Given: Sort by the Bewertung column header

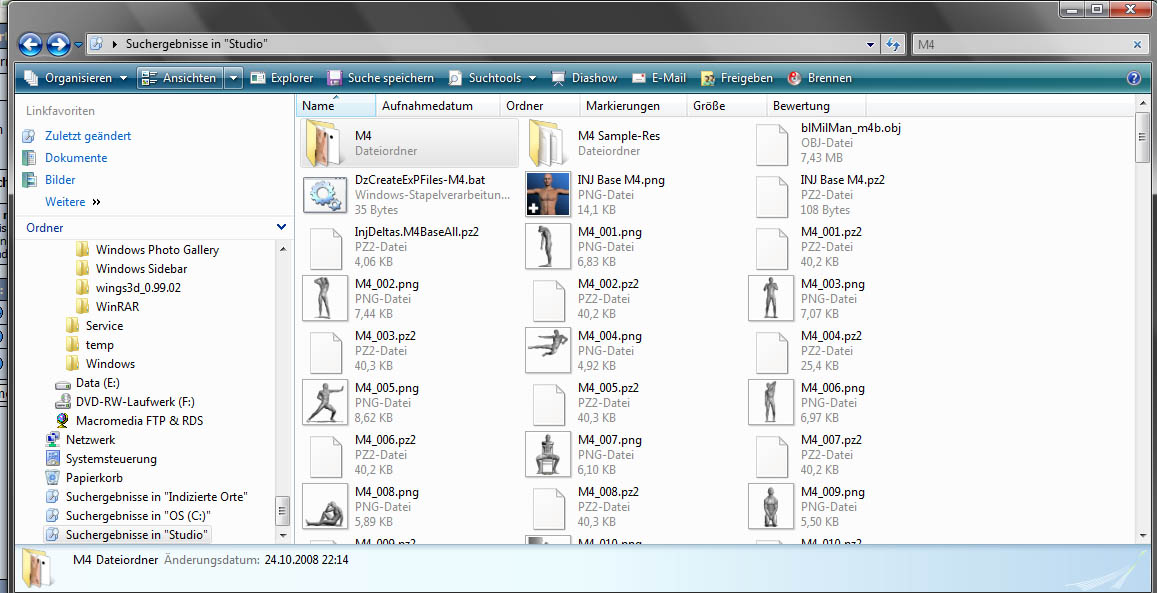Looking at the screenshot, I should 816,105.
